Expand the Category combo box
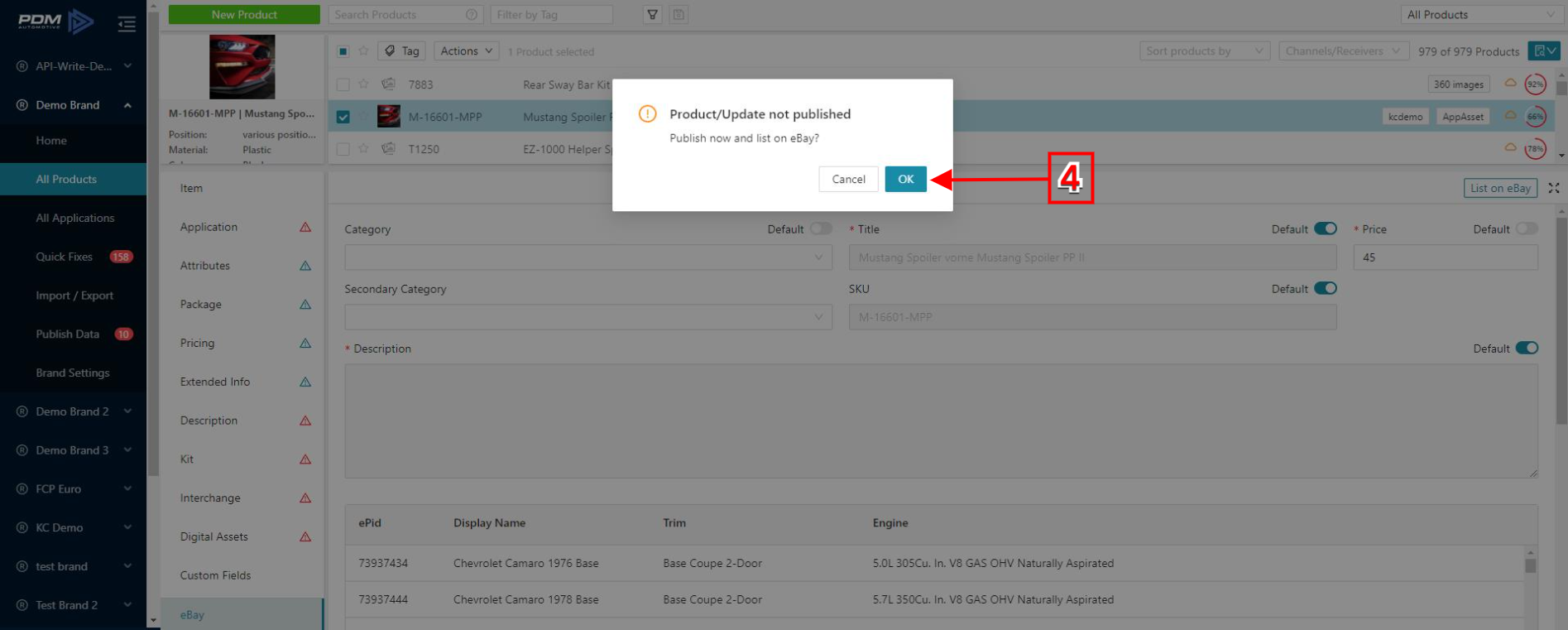 click(588, 257)
